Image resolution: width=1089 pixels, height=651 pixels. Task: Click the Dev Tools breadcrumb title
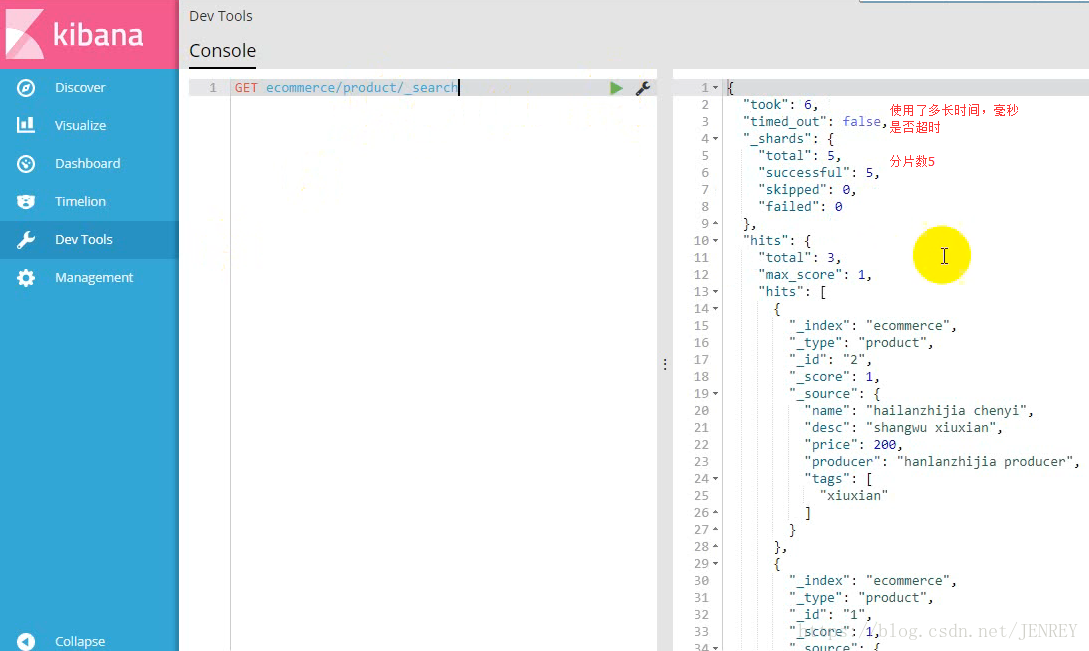[221, 16]
